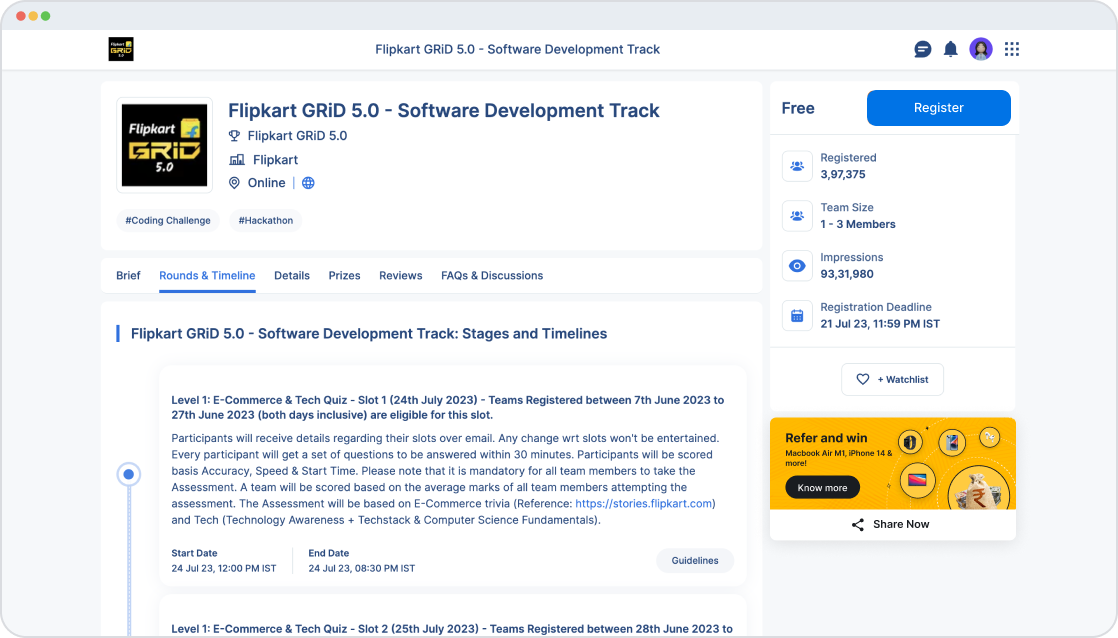Click the share icon beside Share Now

tap(858, 525)
